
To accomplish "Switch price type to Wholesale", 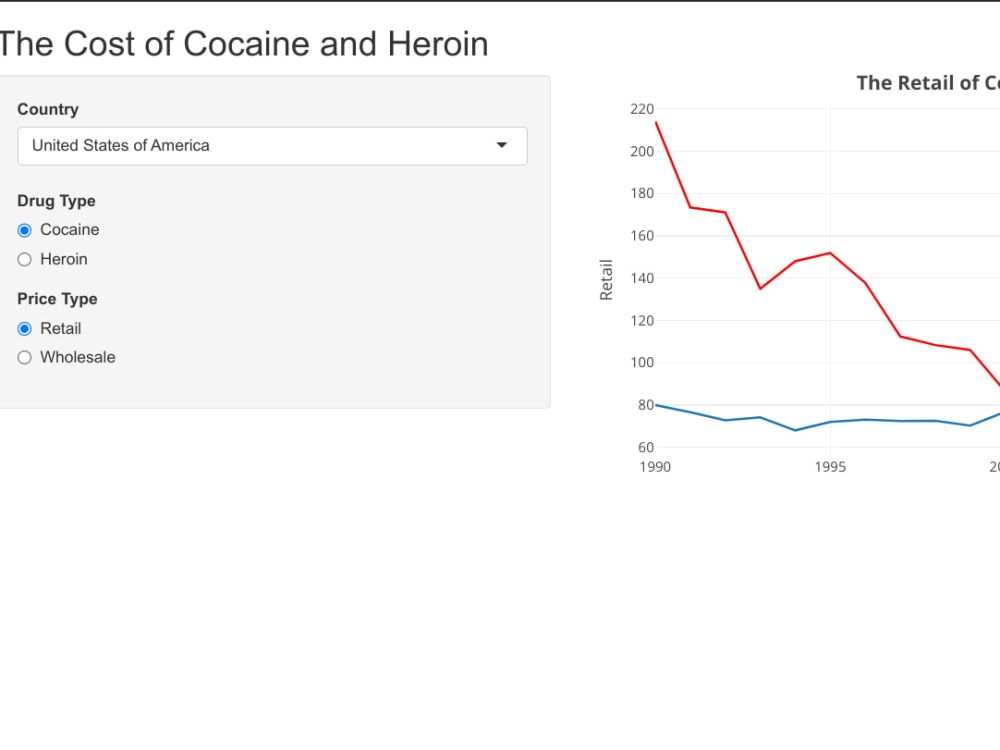I will 24,357.
